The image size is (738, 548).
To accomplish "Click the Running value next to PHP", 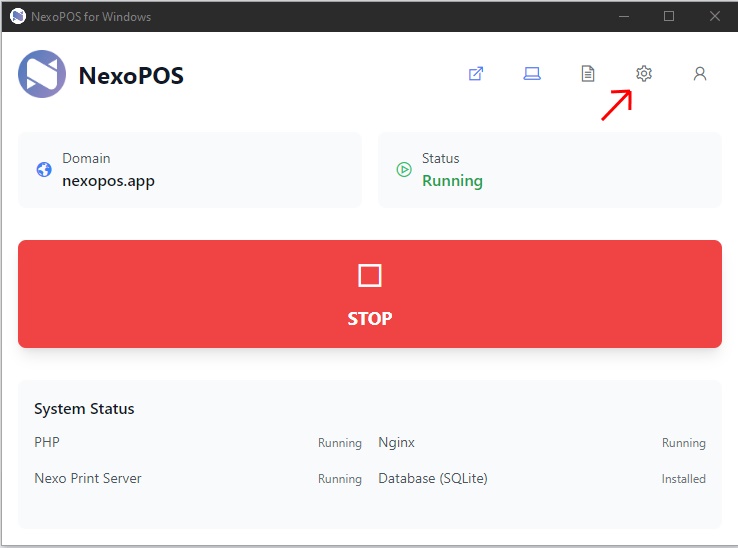I will (x=340, y=443).
